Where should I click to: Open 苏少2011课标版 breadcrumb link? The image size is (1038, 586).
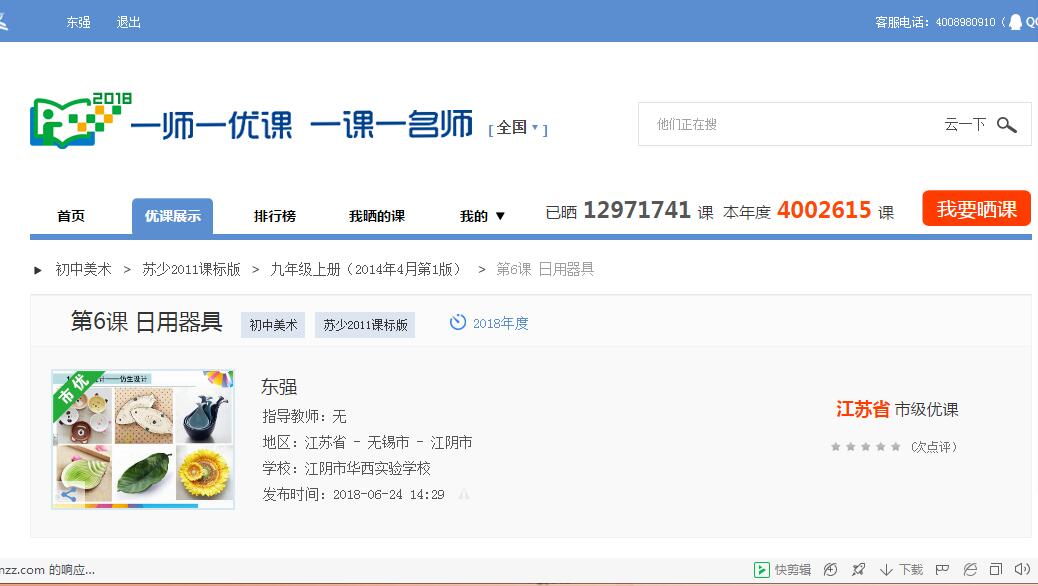pyautogui.click(x=191, y=269)
